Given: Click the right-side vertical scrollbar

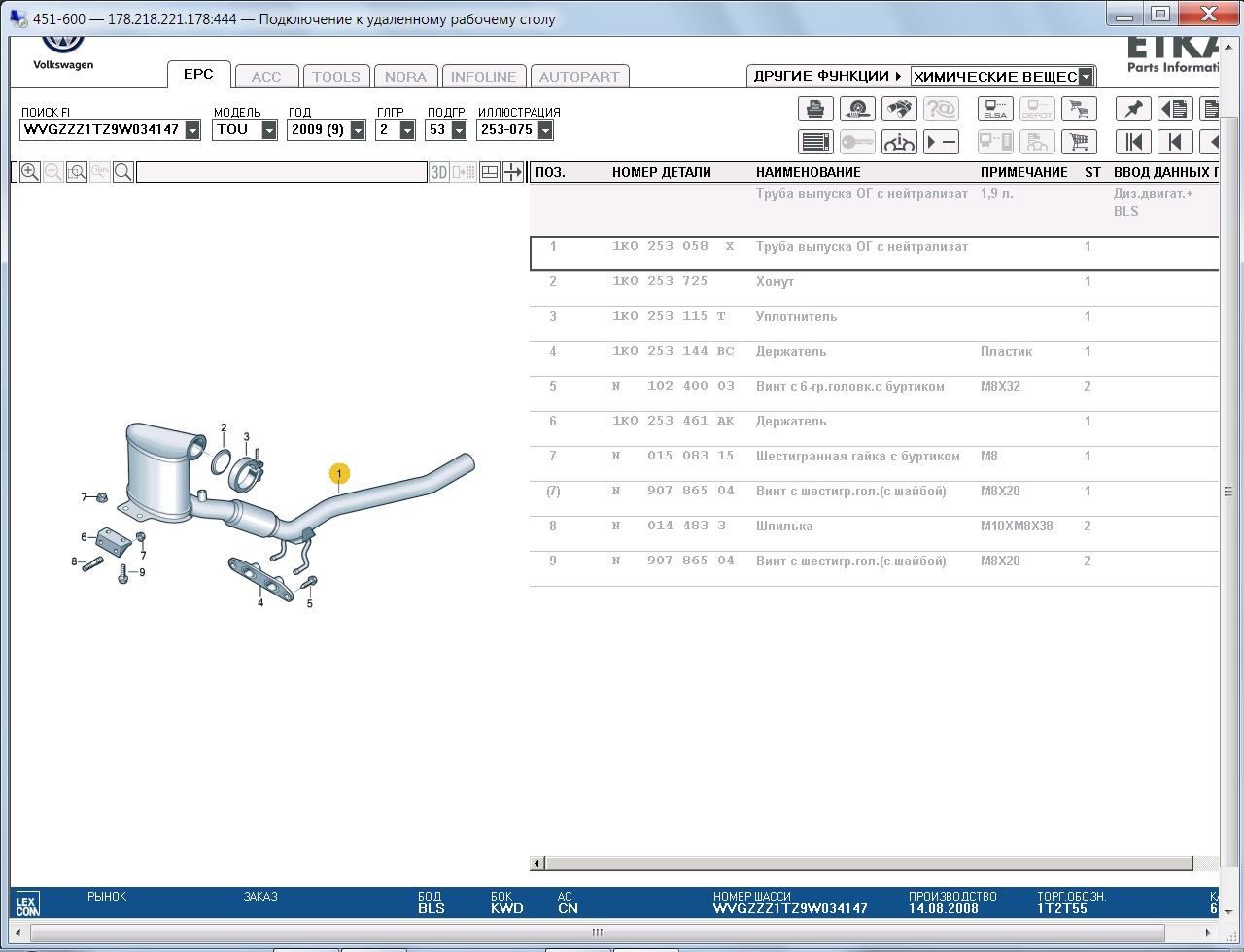Looking at the screenshot, I should [1228, 492].
